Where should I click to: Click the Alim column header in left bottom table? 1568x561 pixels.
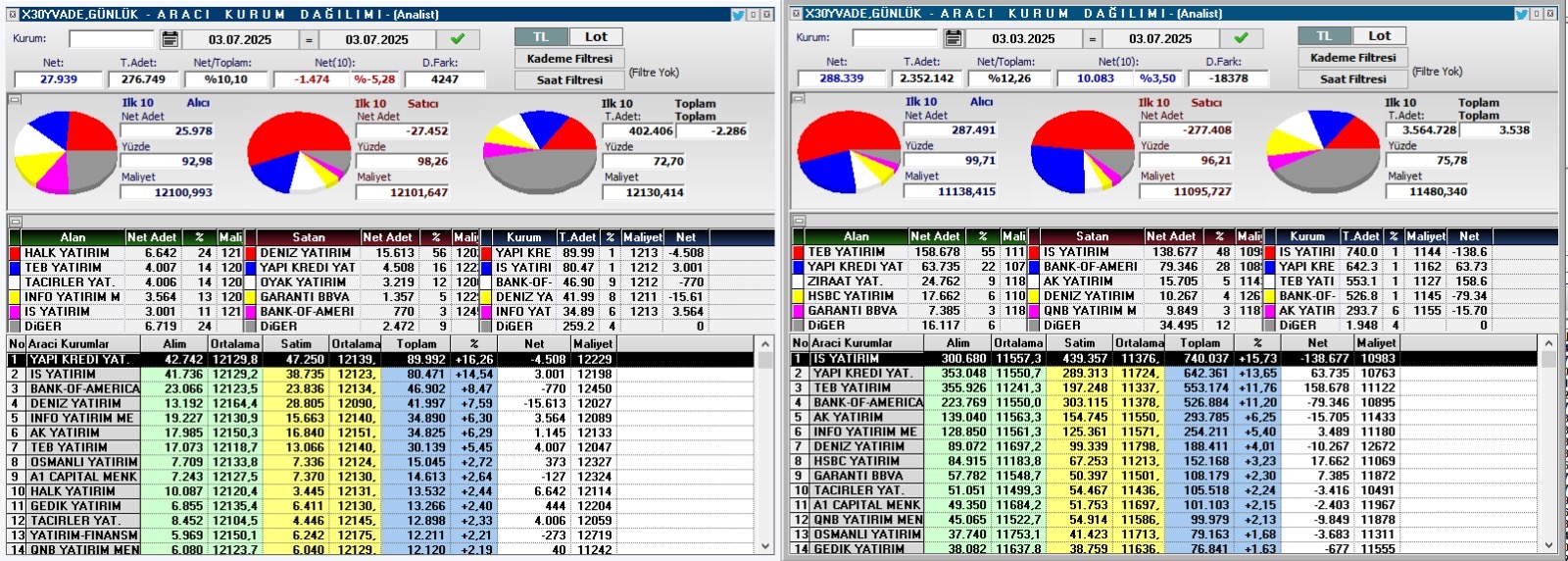[174, 344]
